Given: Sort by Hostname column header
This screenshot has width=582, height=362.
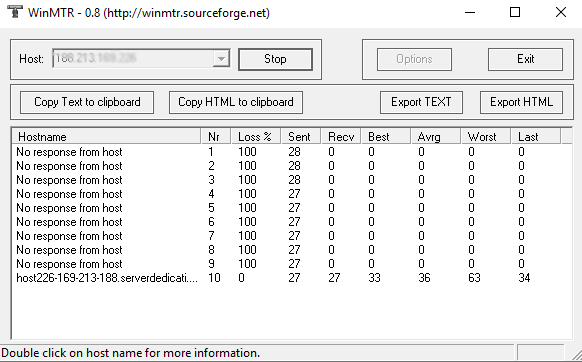Looking at the screenshot, I should [x=107, y=137].
